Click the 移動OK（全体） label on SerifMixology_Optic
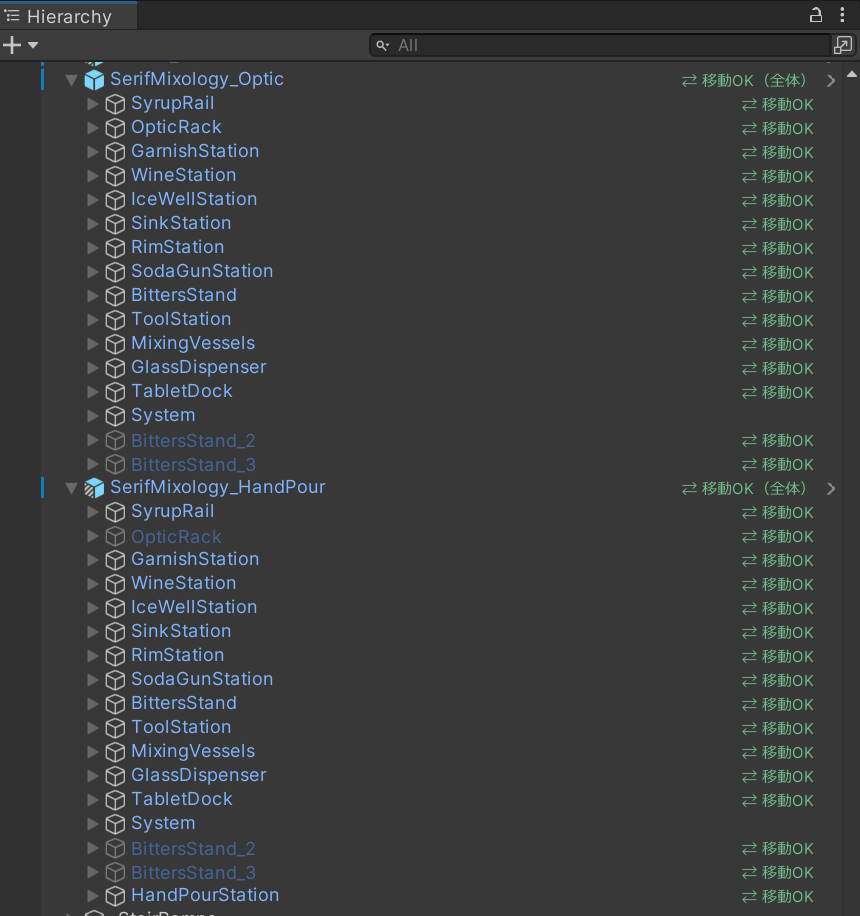 pos(745,81)
